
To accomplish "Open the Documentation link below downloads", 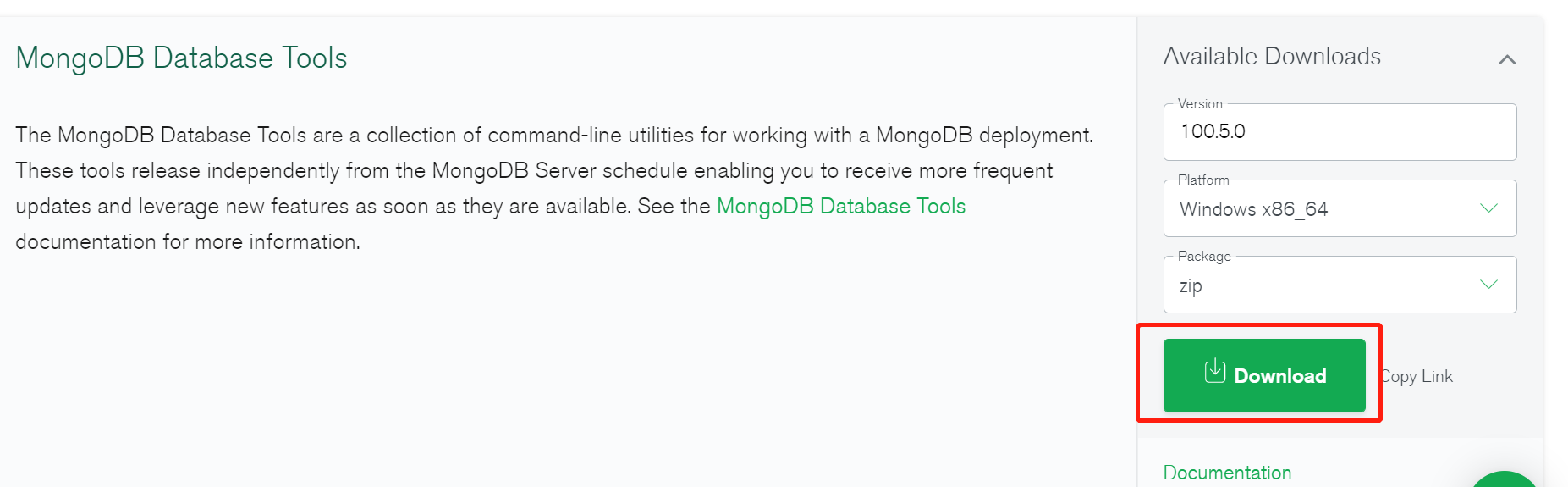I will coord(1227,473).
